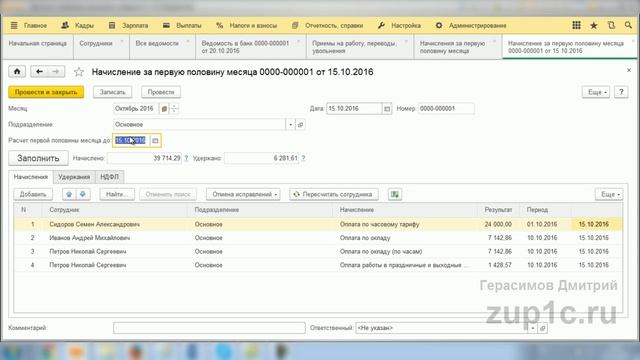Click the Дата field 15.10.2016

click(x=354, y=109)
